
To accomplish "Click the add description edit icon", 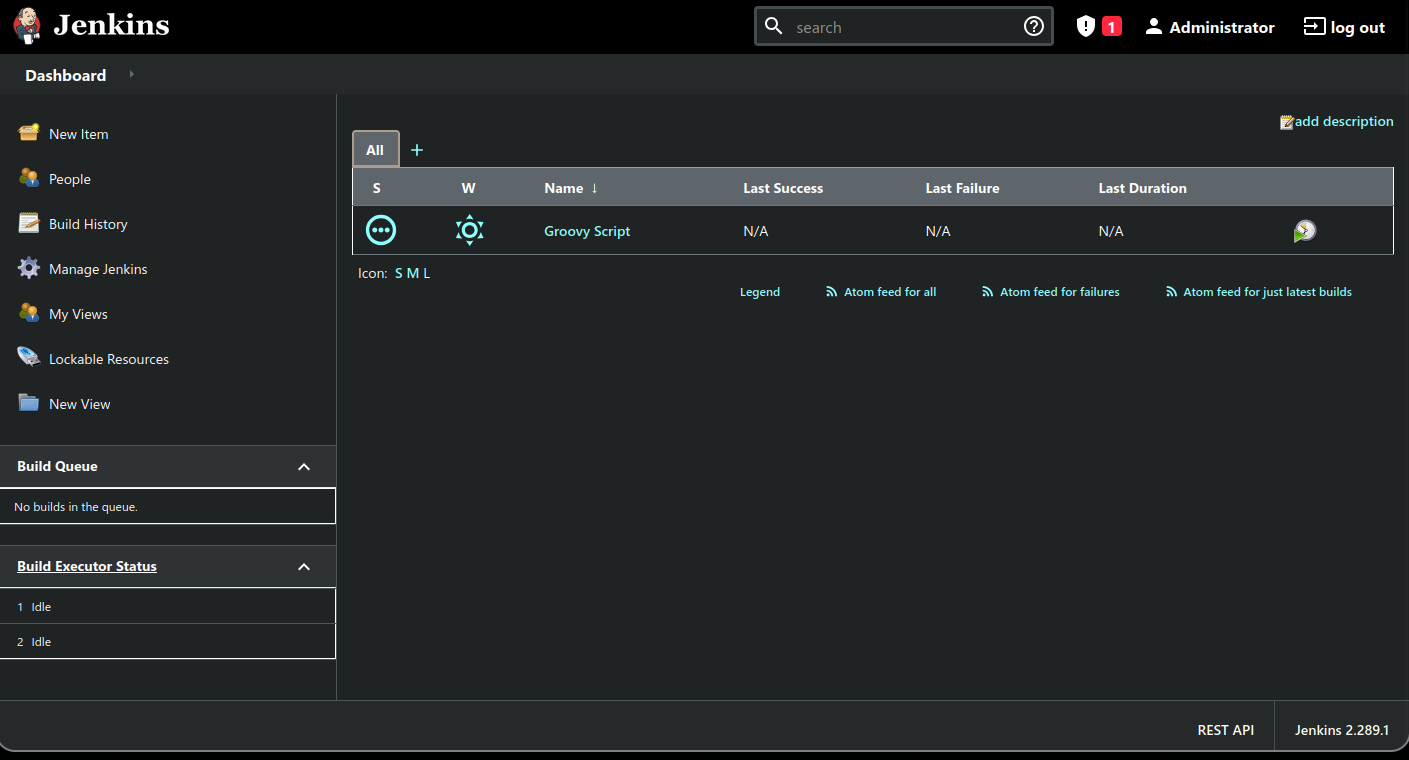I will (1287, 122).
